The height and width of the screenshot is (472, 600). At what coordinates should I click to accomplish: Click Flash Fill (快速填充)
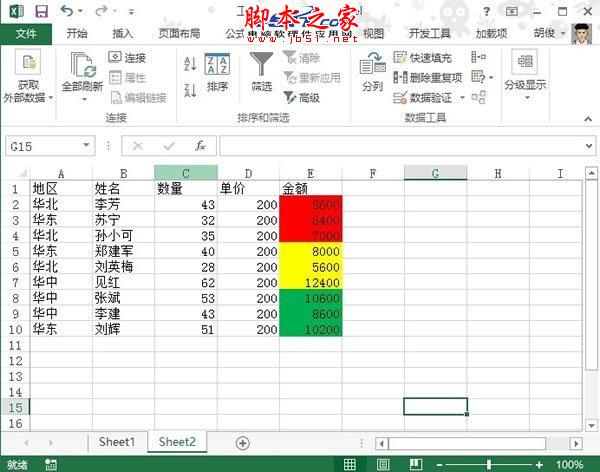(x=422, y=58)
